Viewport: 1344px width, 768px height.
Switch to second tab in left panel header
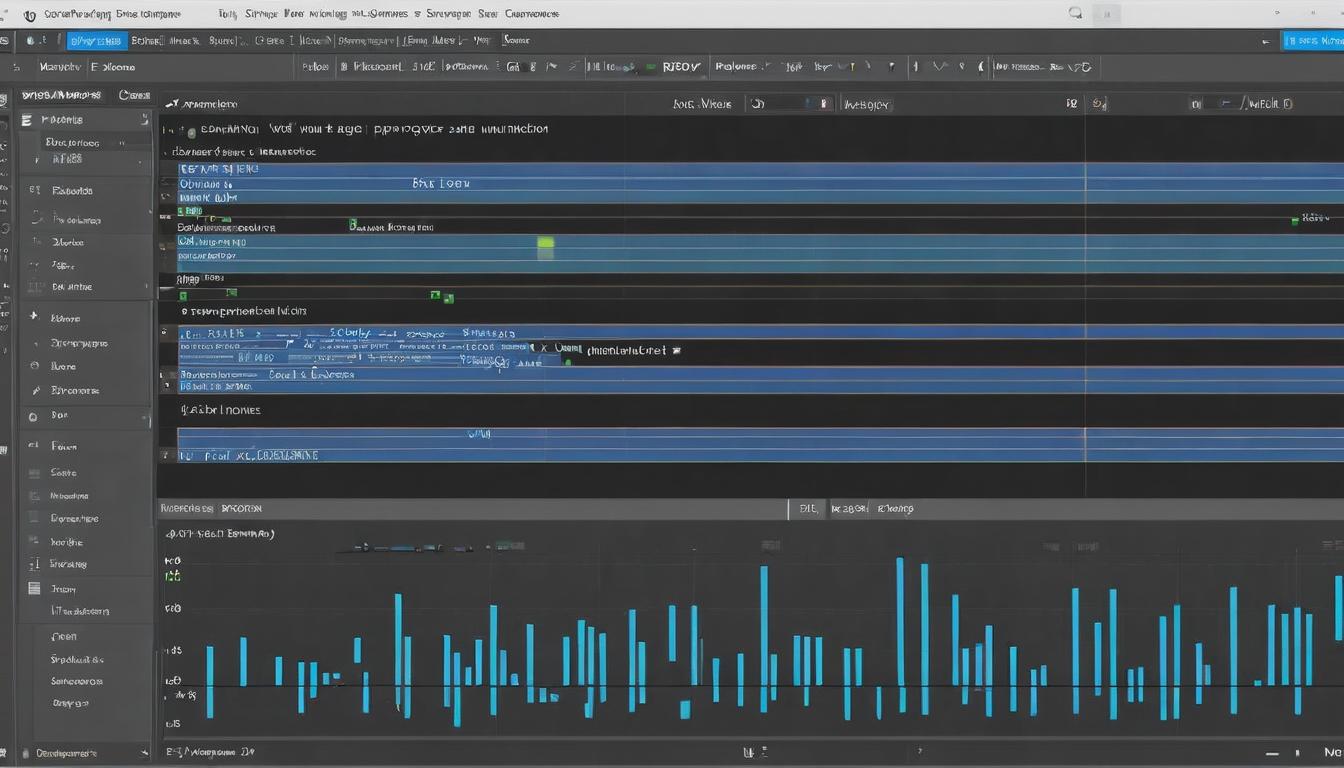[134, 95]
